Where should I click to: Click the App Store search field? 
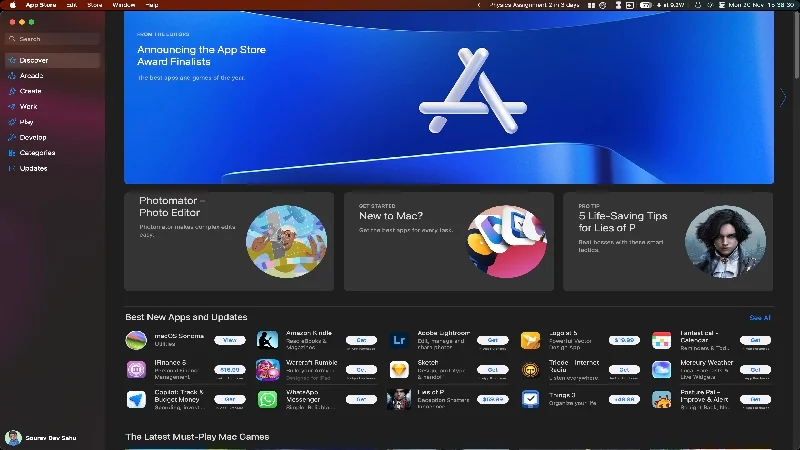point(53,39)
